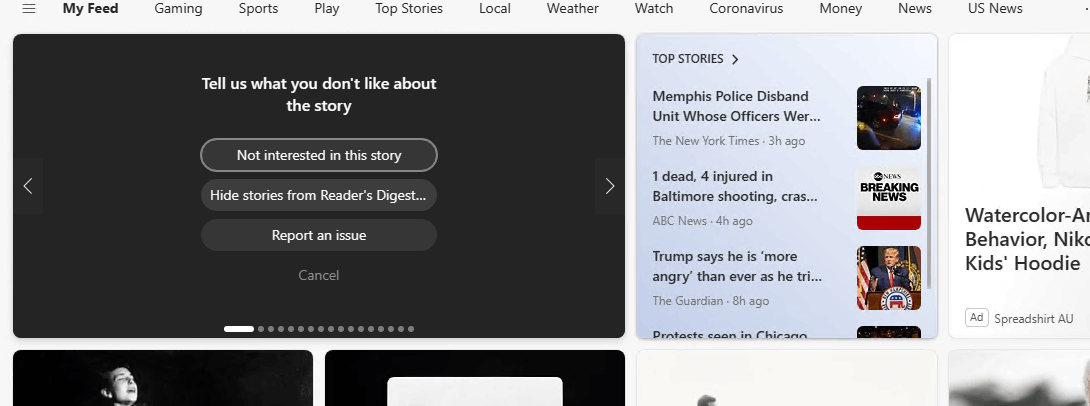Open Baltimore shooting story headline
The width and height of the screenshot is (1090, 406).
(735, 186)
